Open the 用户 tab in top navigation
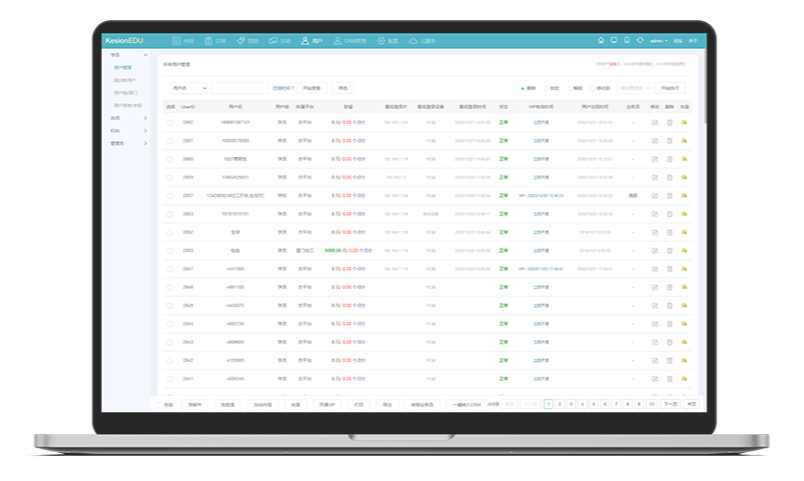This screenshot has height=481, width=804. coord(313,41)
